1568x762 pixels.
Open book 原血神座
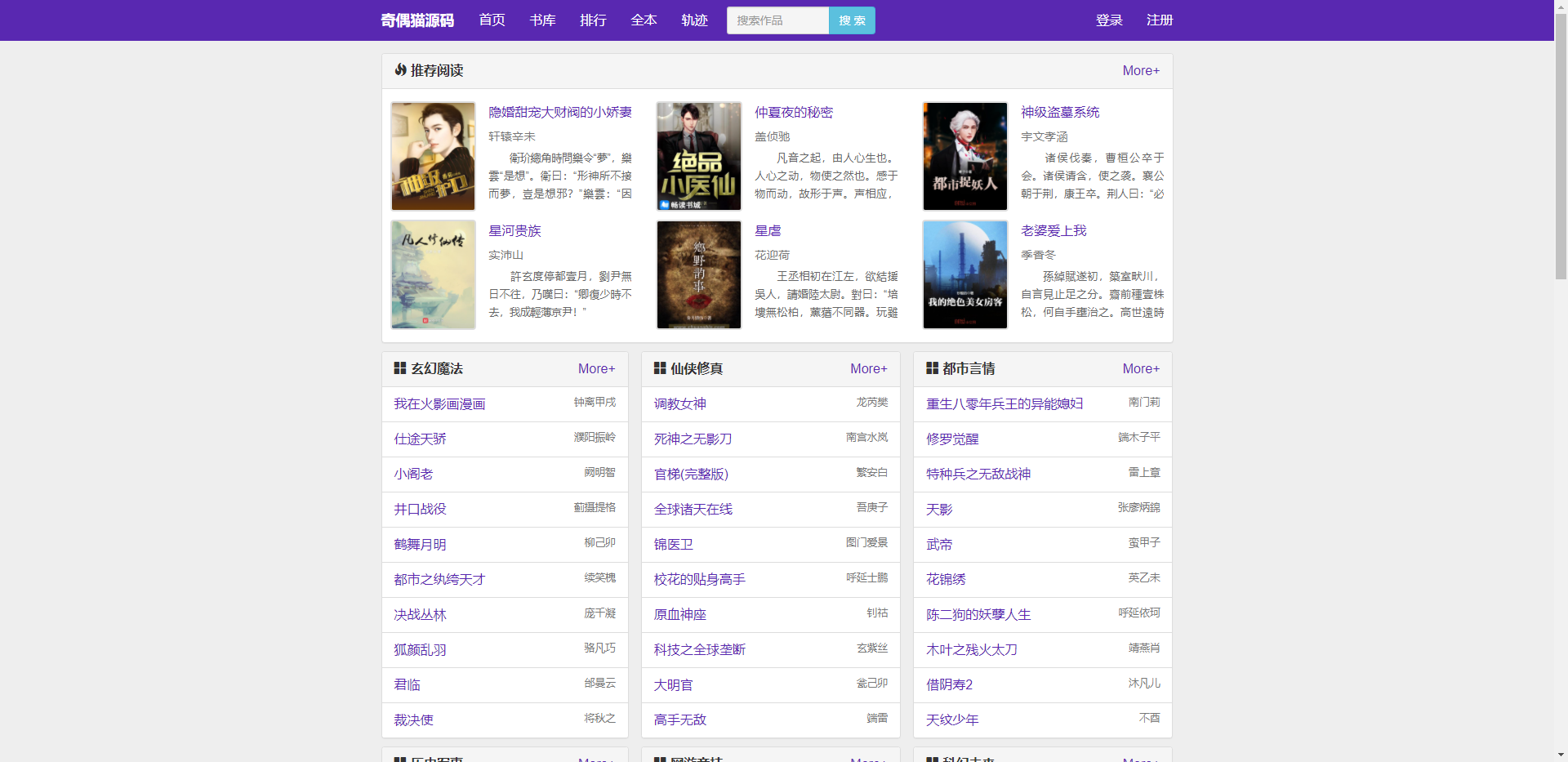point(679,615)
